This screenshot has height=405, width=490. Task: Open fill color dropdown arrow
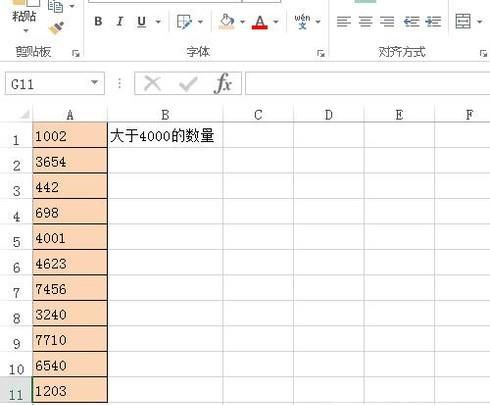[x=242, y=22]
